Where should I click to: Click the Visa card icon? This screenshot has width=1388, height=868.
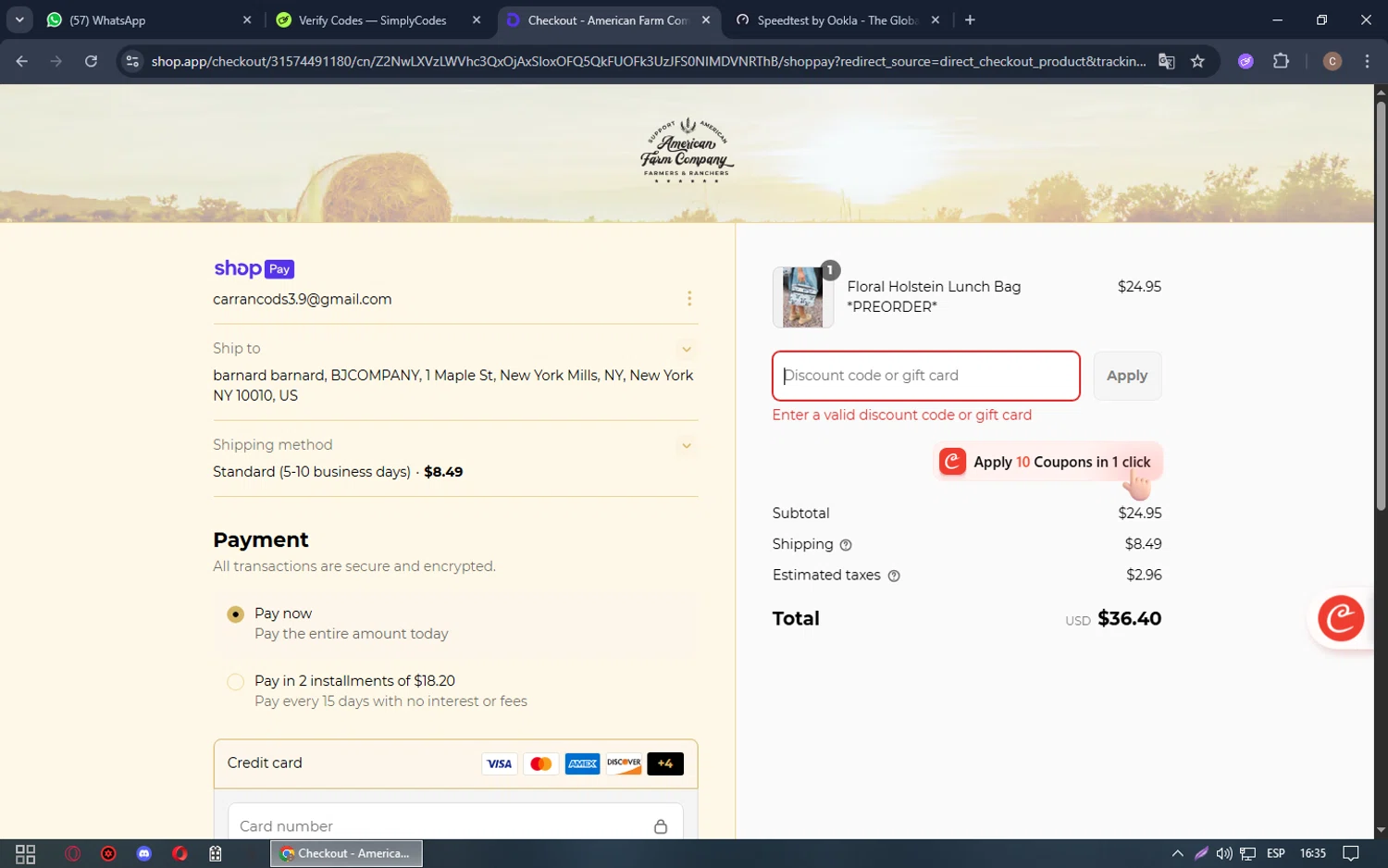pos(499,763)
